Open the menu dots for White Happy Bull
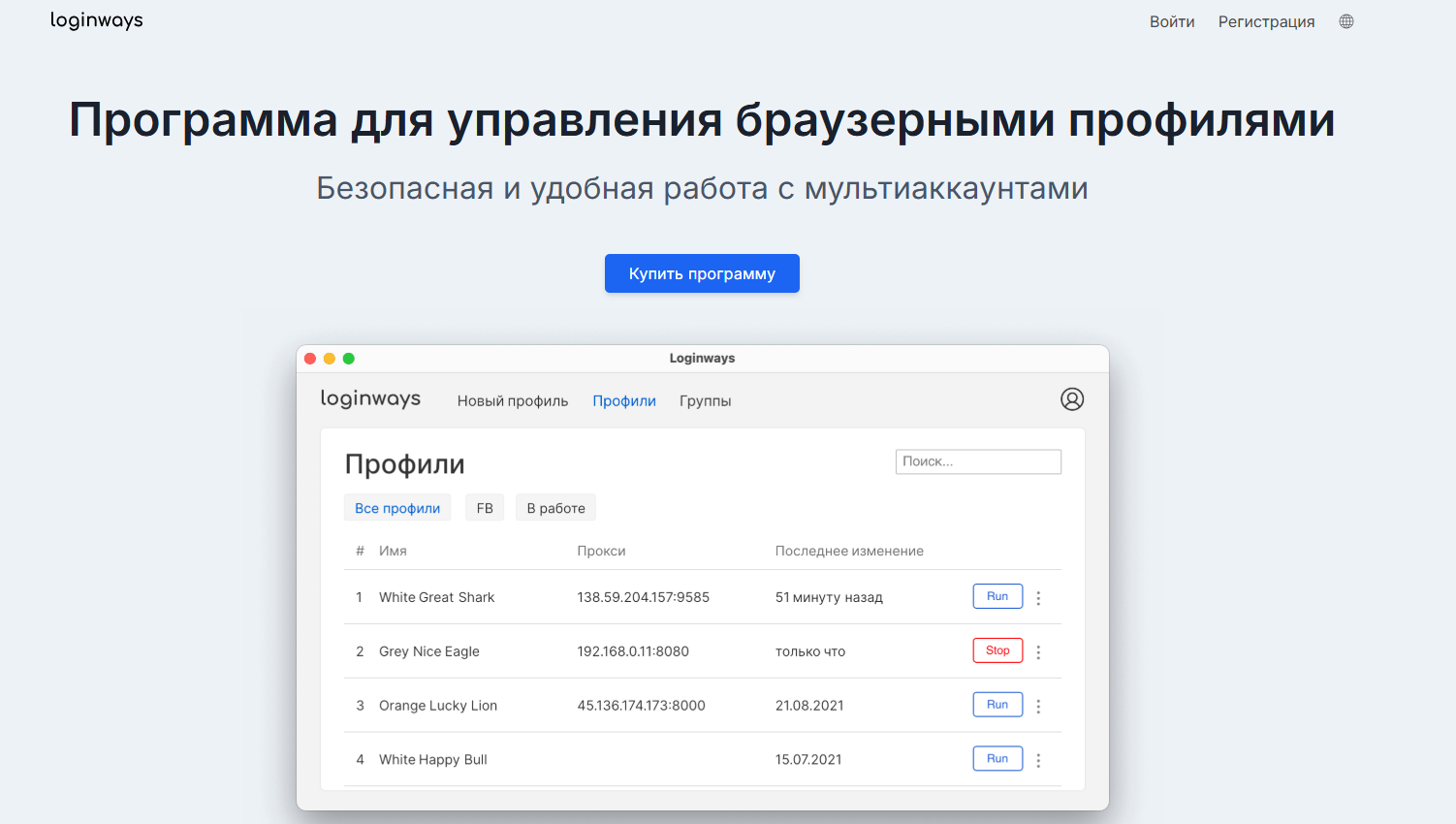1456x824 pixels. tap(1038, 761)
